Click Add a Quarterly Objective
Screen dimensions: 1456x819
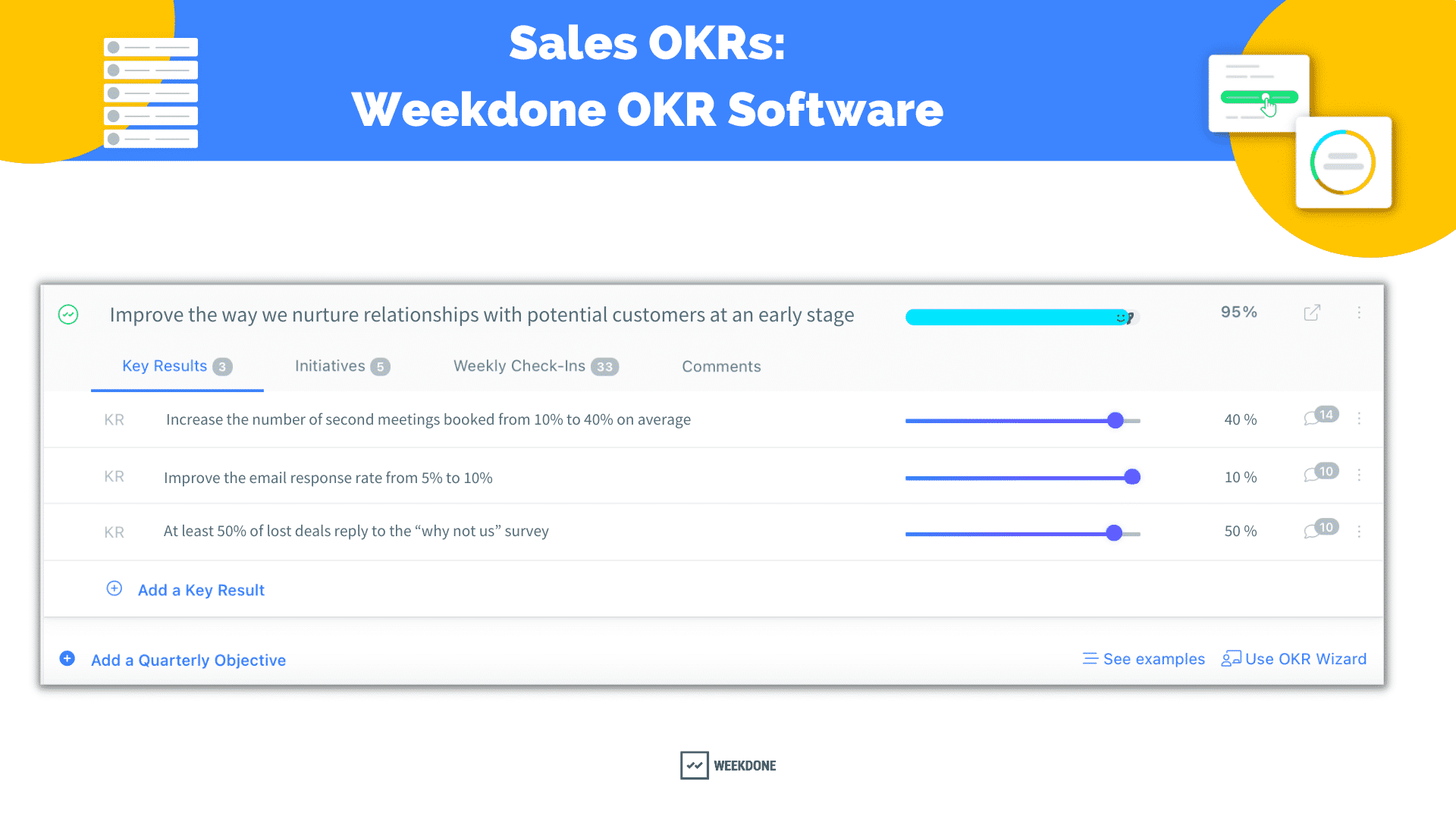pos(188,660)
